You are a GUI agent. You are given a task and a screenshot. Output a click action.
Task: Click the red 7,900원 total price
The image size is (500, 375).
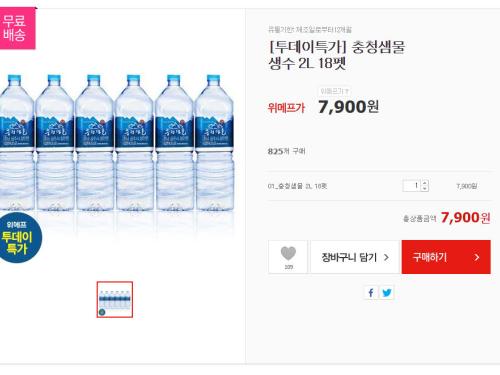(465, 218)
